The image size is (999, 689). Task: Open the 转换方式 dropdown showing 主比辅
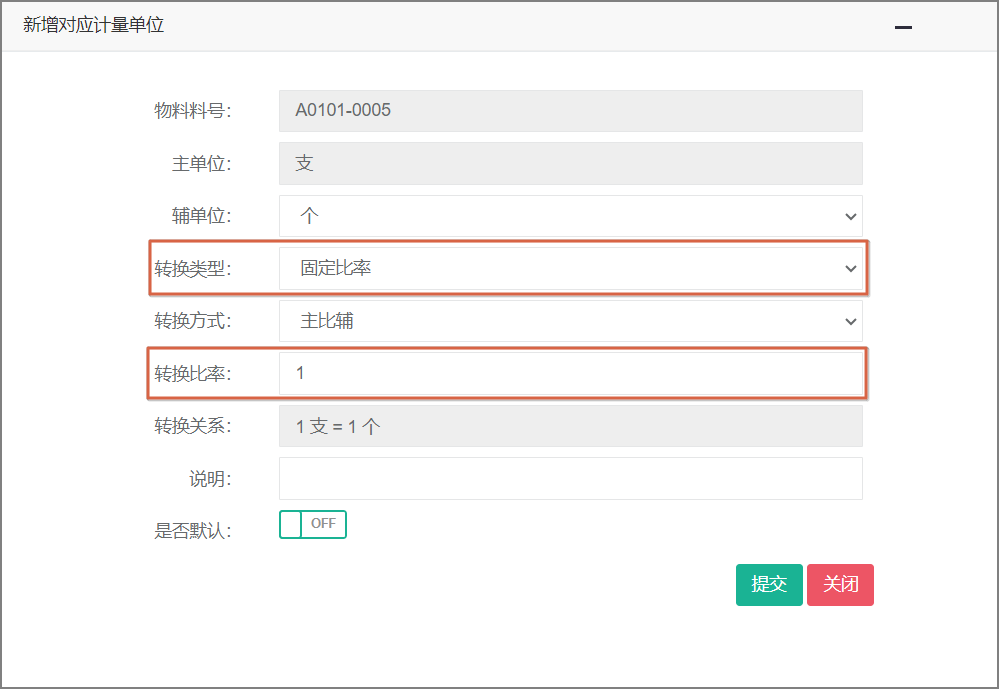(570, 321)
